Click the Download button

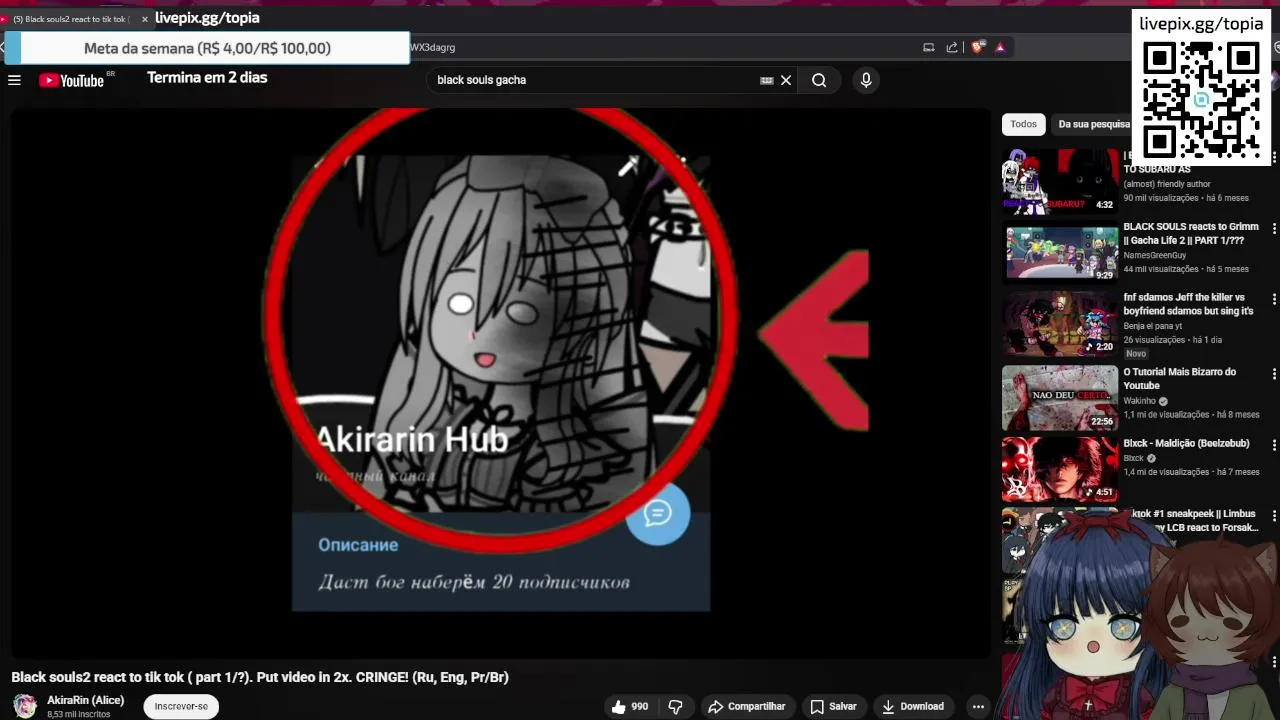coord(912,706)
